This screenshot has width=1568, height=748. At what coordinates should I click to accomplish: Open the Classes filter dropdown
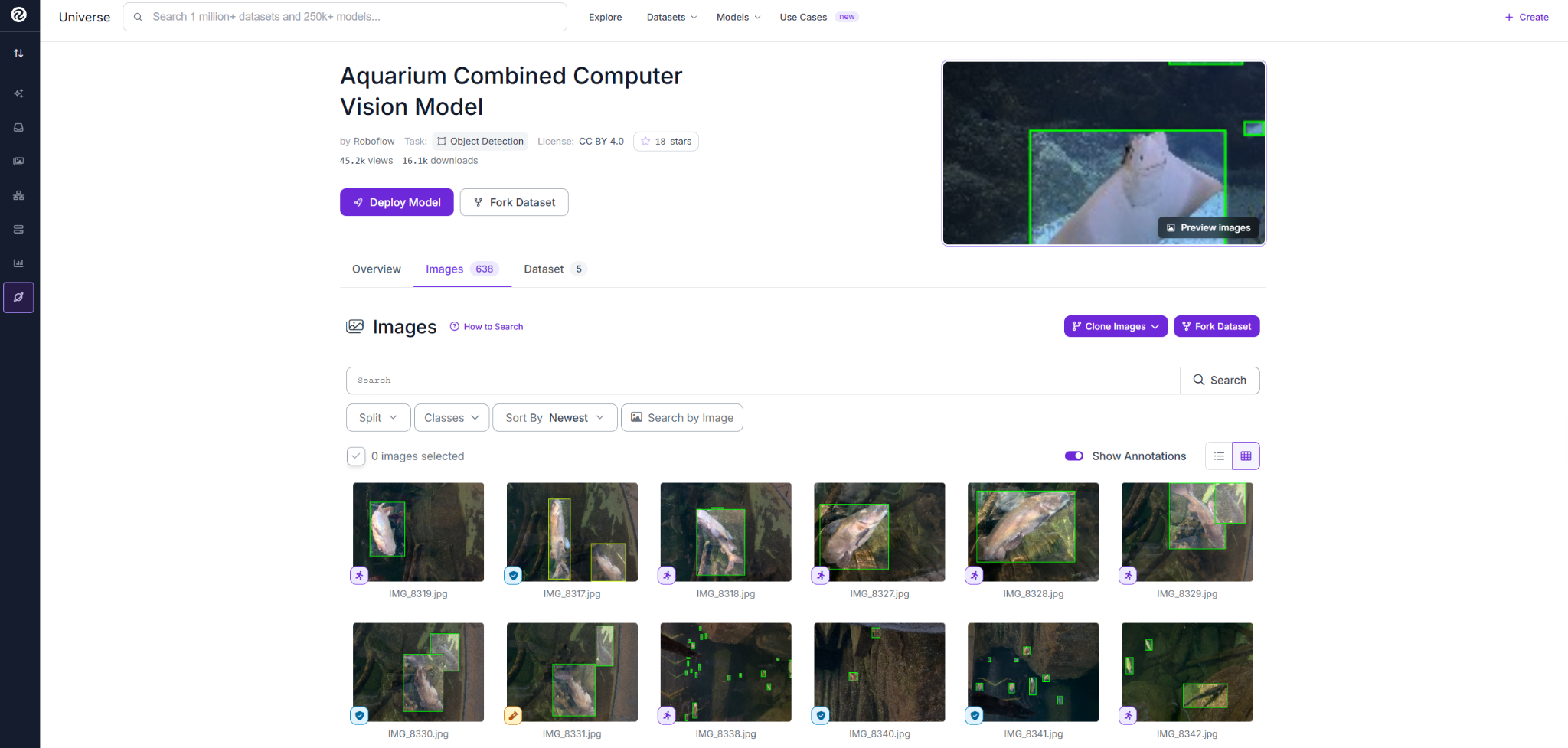(452, 417)
